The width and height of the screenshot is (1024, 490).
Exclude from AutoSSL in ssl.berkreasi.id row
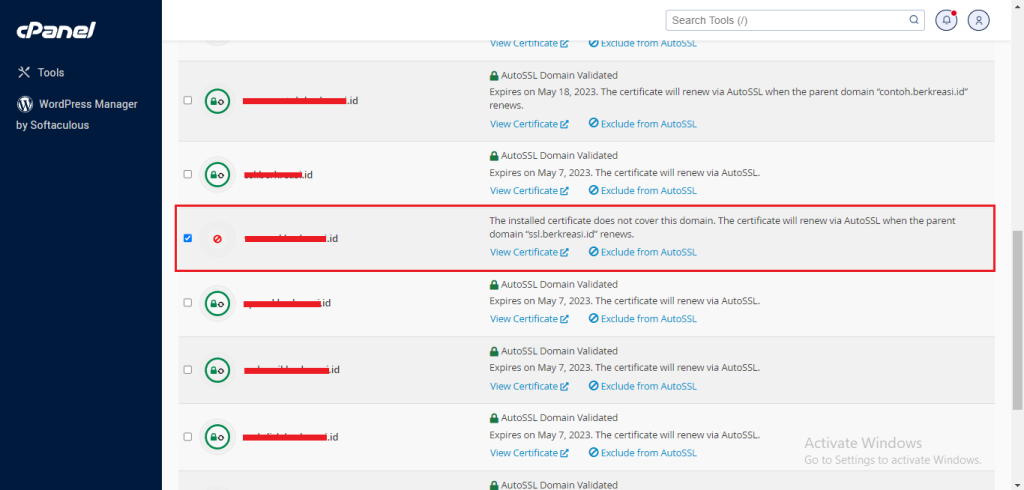point(643,252)
